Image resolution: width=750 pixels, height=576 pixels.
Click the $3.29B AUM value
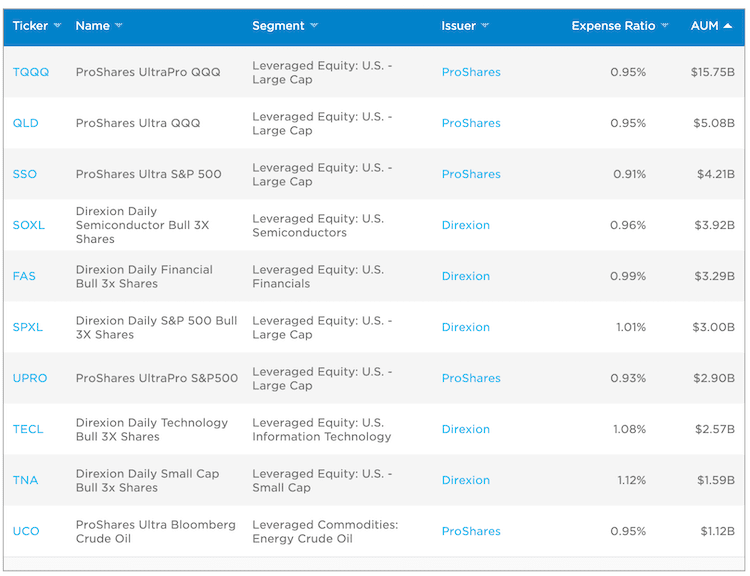(715, 277)
